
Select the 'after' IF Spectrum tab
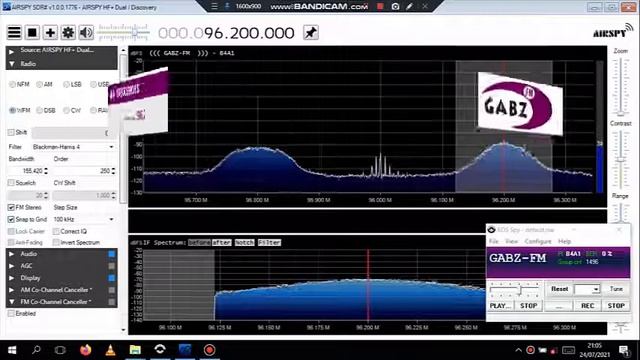point(222,242)
